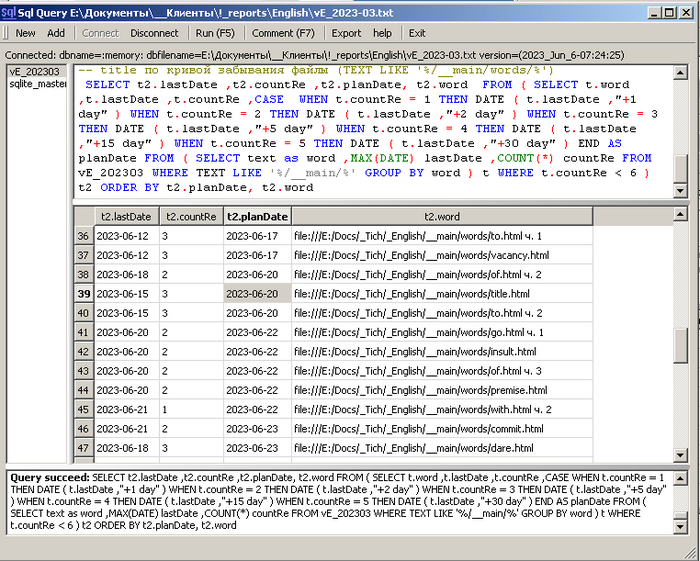Select vE_202303 table in sidebar
700x561 pixels.
point(34,72)
